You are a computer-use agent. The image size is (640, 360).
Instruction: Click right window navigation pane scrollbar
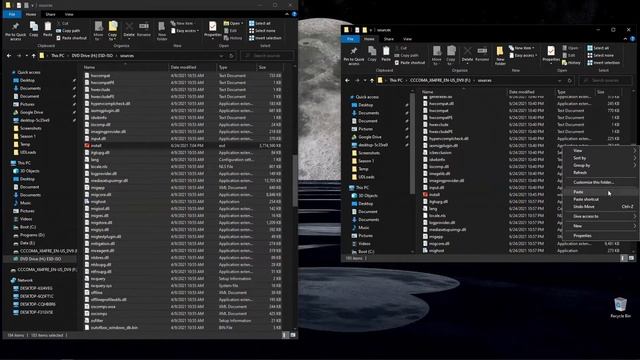pos(412,143)
